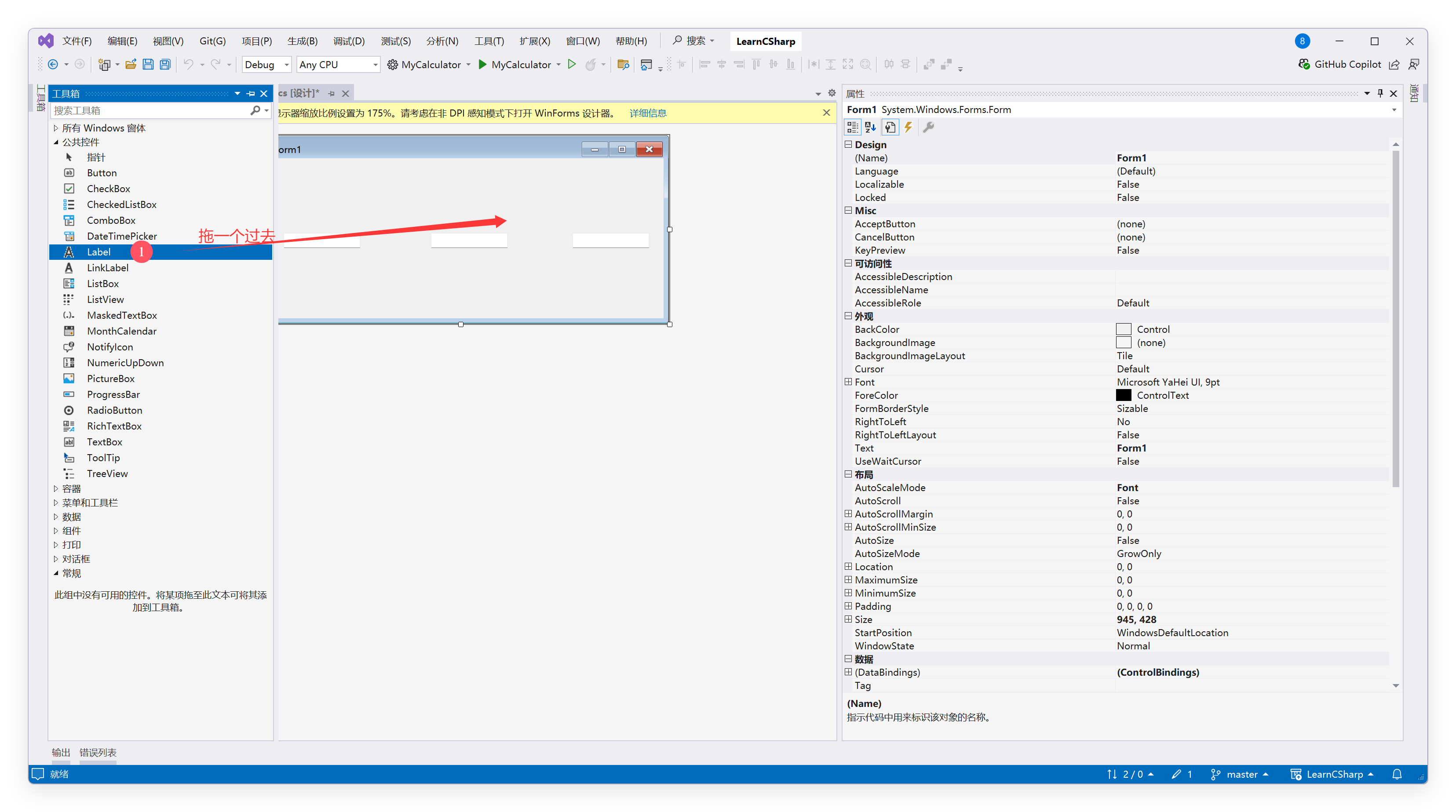Image resolution: width=1456 pixels, height=812 pixels.
Task: Close the yellow DPI scaling info bar
Action: pyautogui.click(x=826, y=113)
